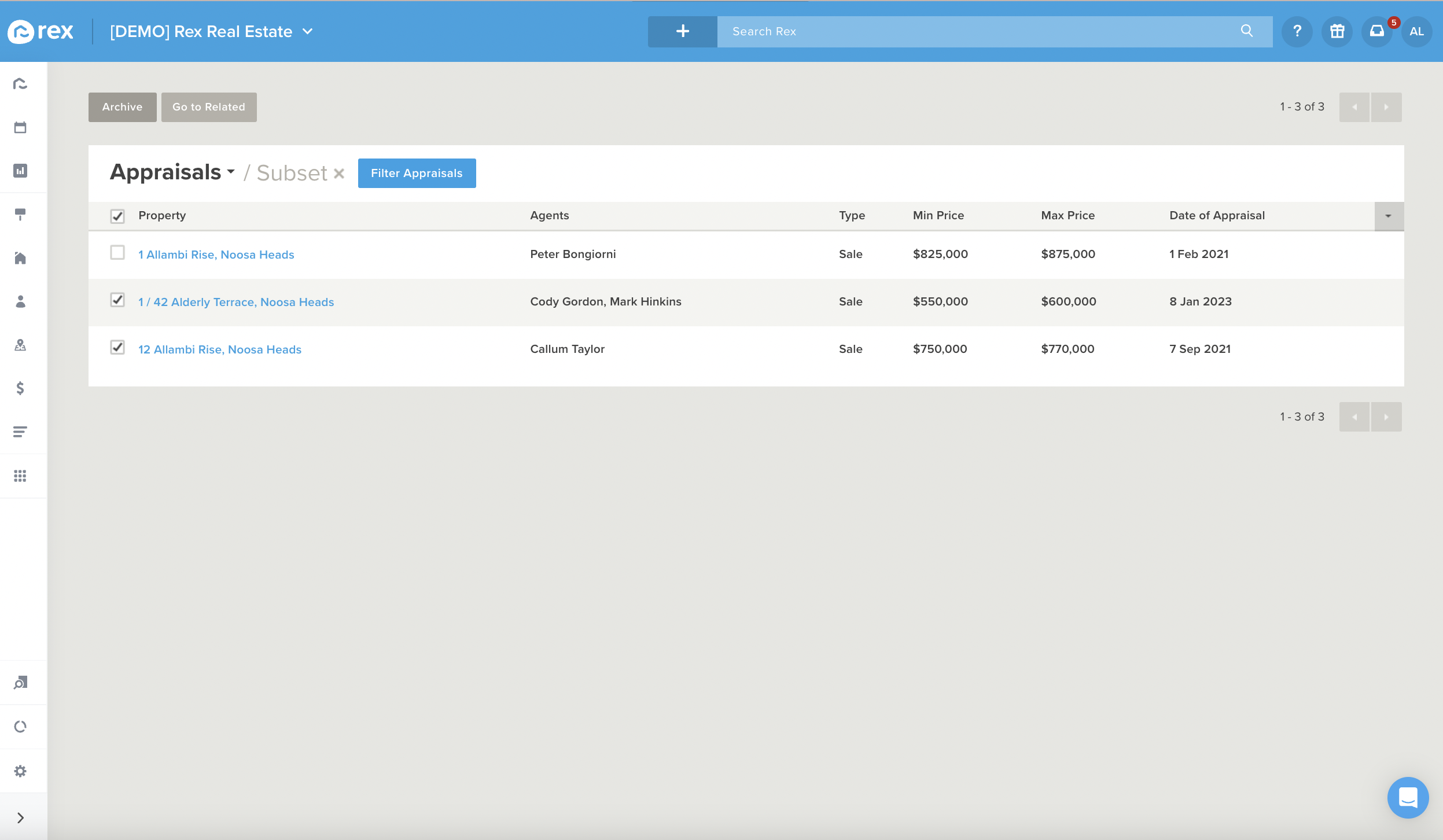Screen dimensions: 1443x840
Task: Open the AL user avatar menu
Action: (x=1417, y=31)
